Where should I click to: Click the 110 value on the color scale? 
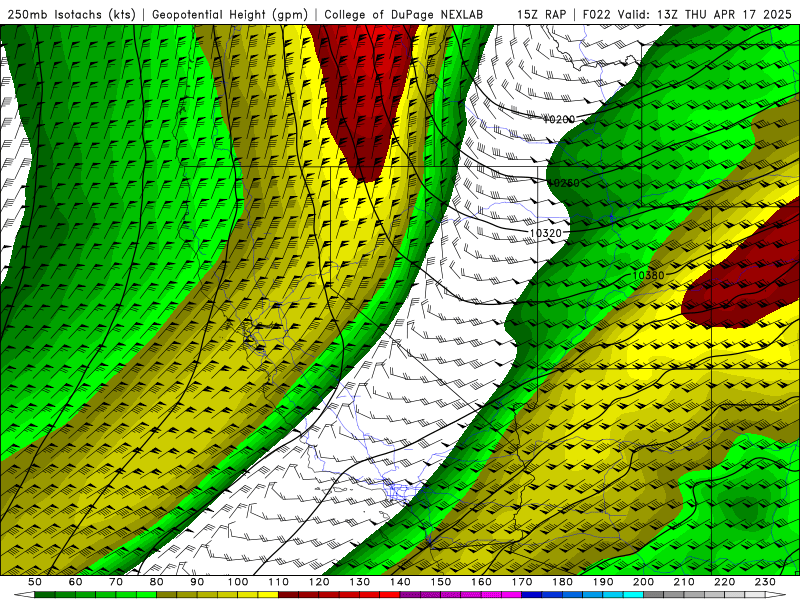pos(279,582)
